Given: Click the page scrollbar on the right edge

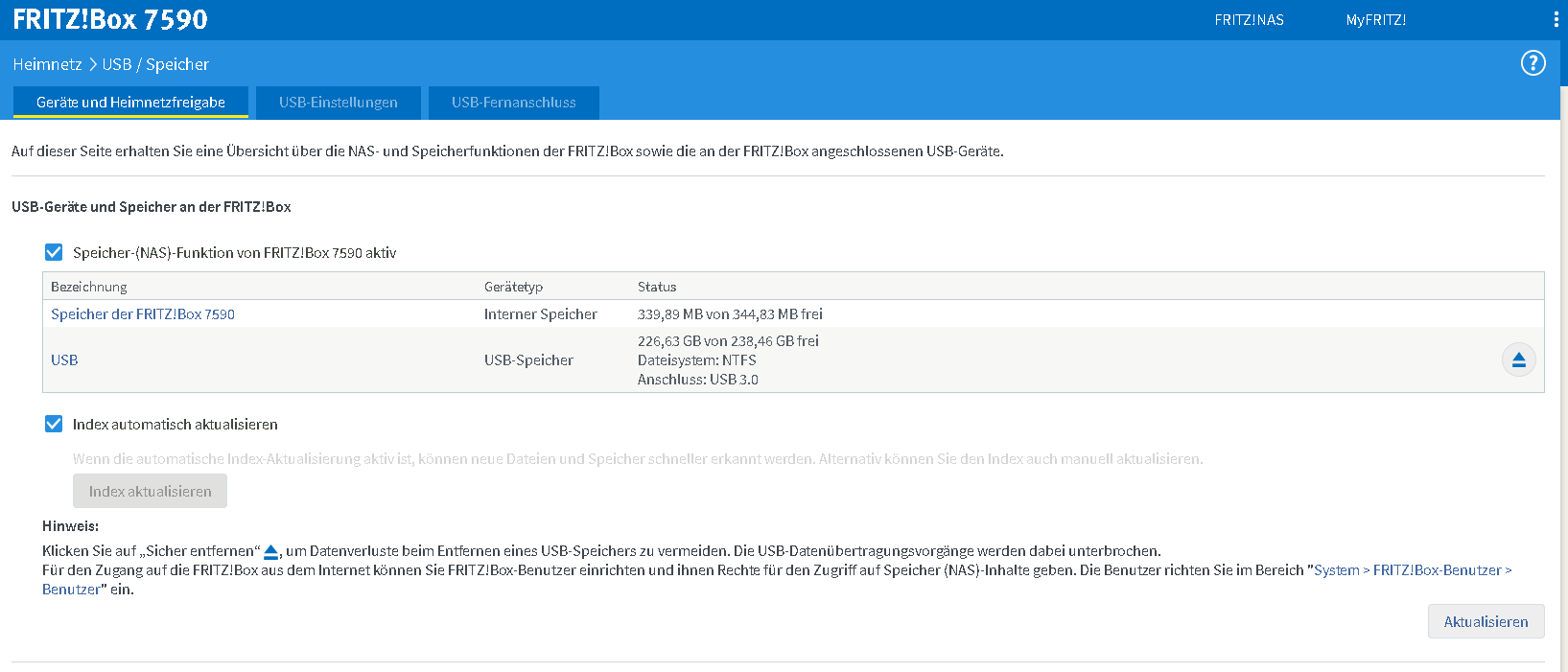Looking at the screenshot, I should coord(1564,379).
